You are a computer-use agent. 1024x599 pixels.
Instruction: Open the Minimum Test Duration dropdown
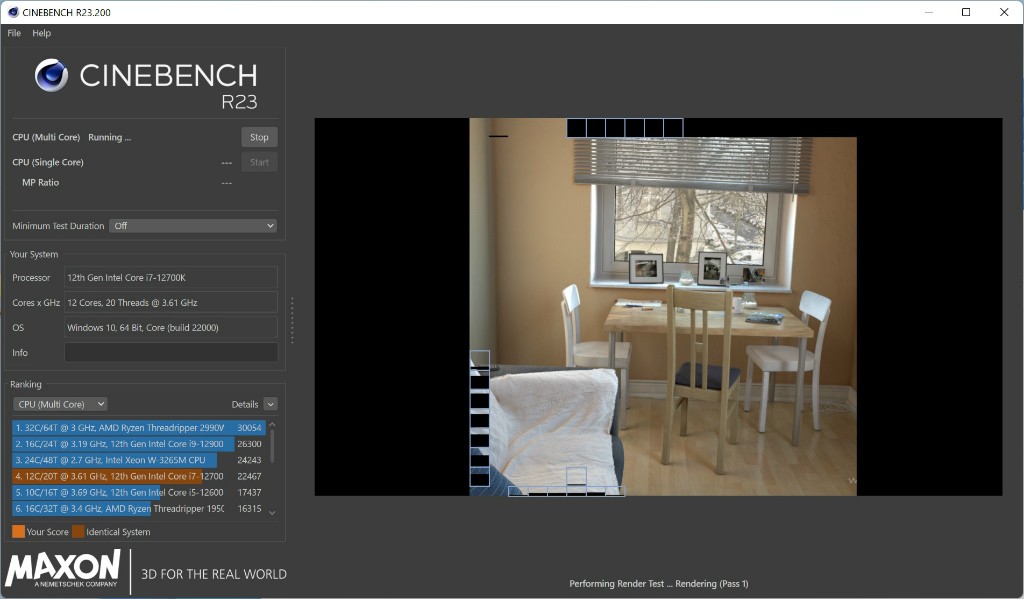point(193,226)
